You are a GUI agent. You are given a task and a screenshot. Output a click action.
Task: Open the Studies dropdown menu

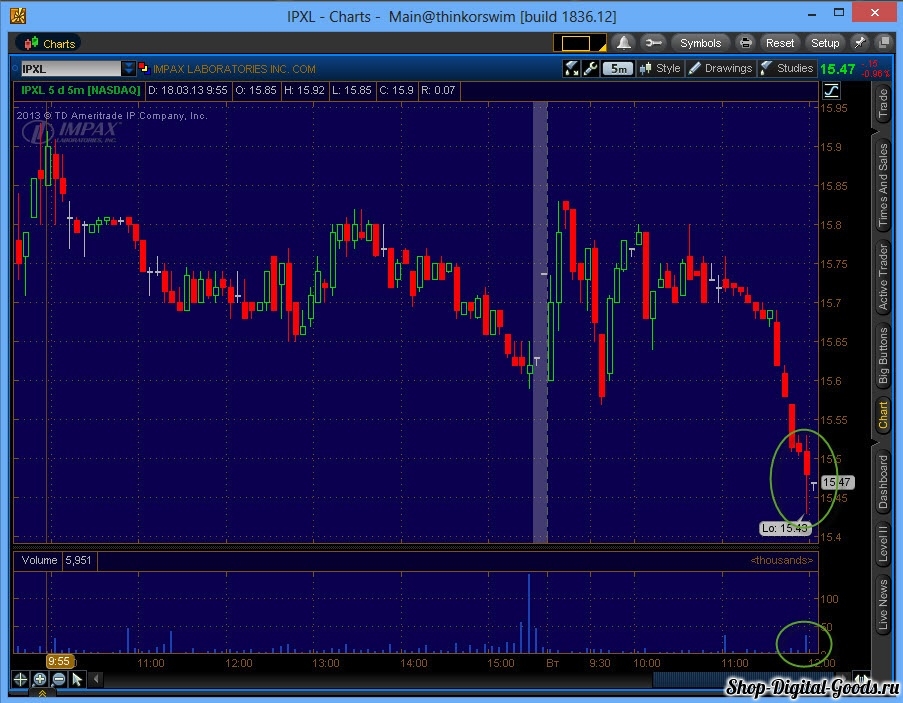point(787,69)
